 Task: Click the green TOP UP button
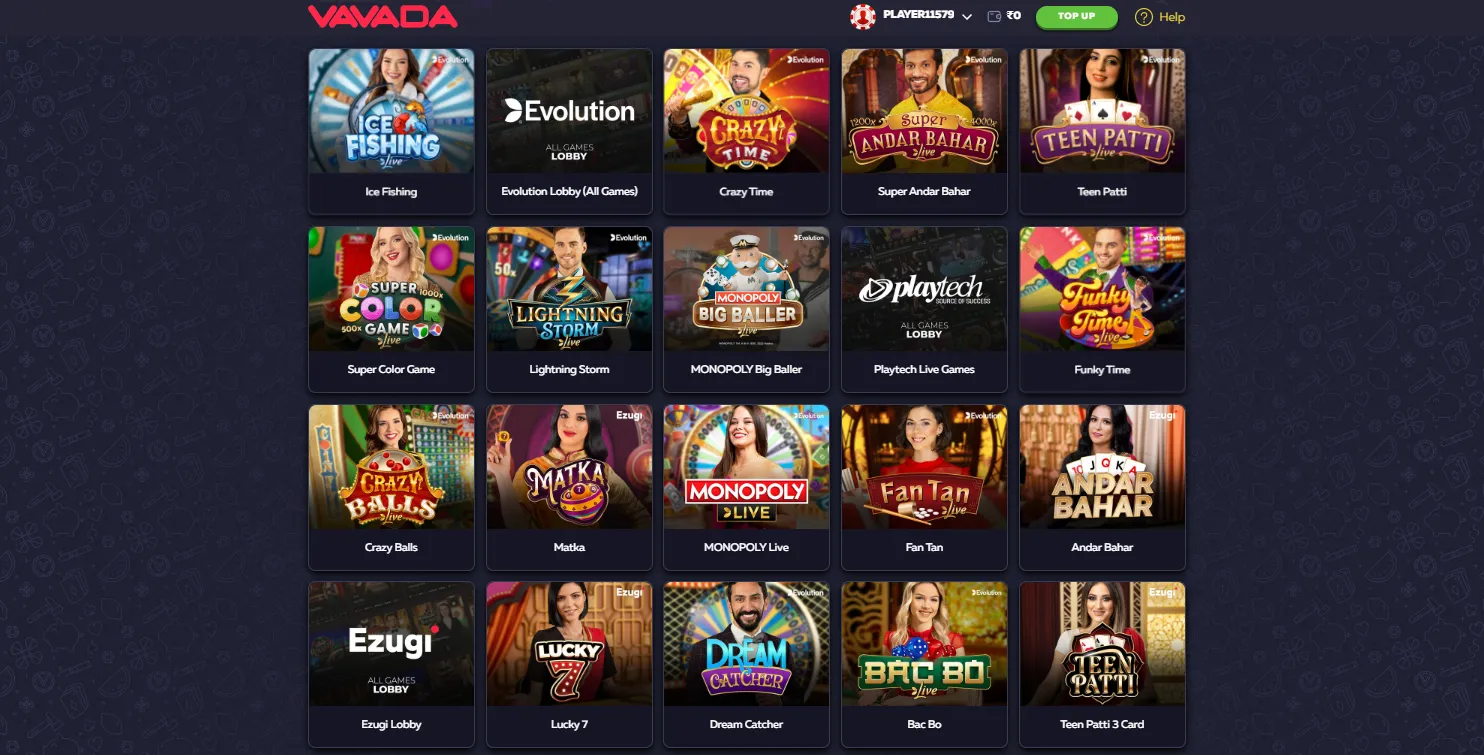(1077, 16)
